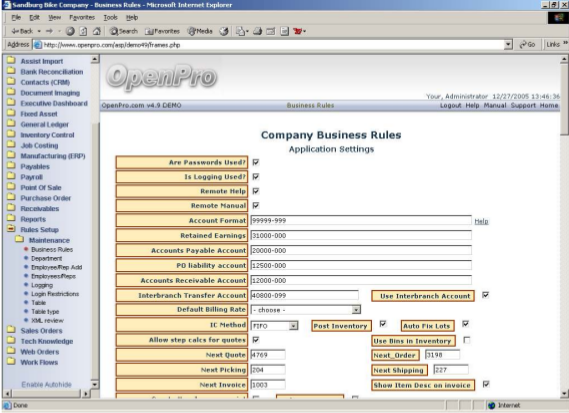Enable Use Bins in Inventory checkbox
Image resolution: width=569 pixels, height=413 pixels.
(x=467, y=340)
